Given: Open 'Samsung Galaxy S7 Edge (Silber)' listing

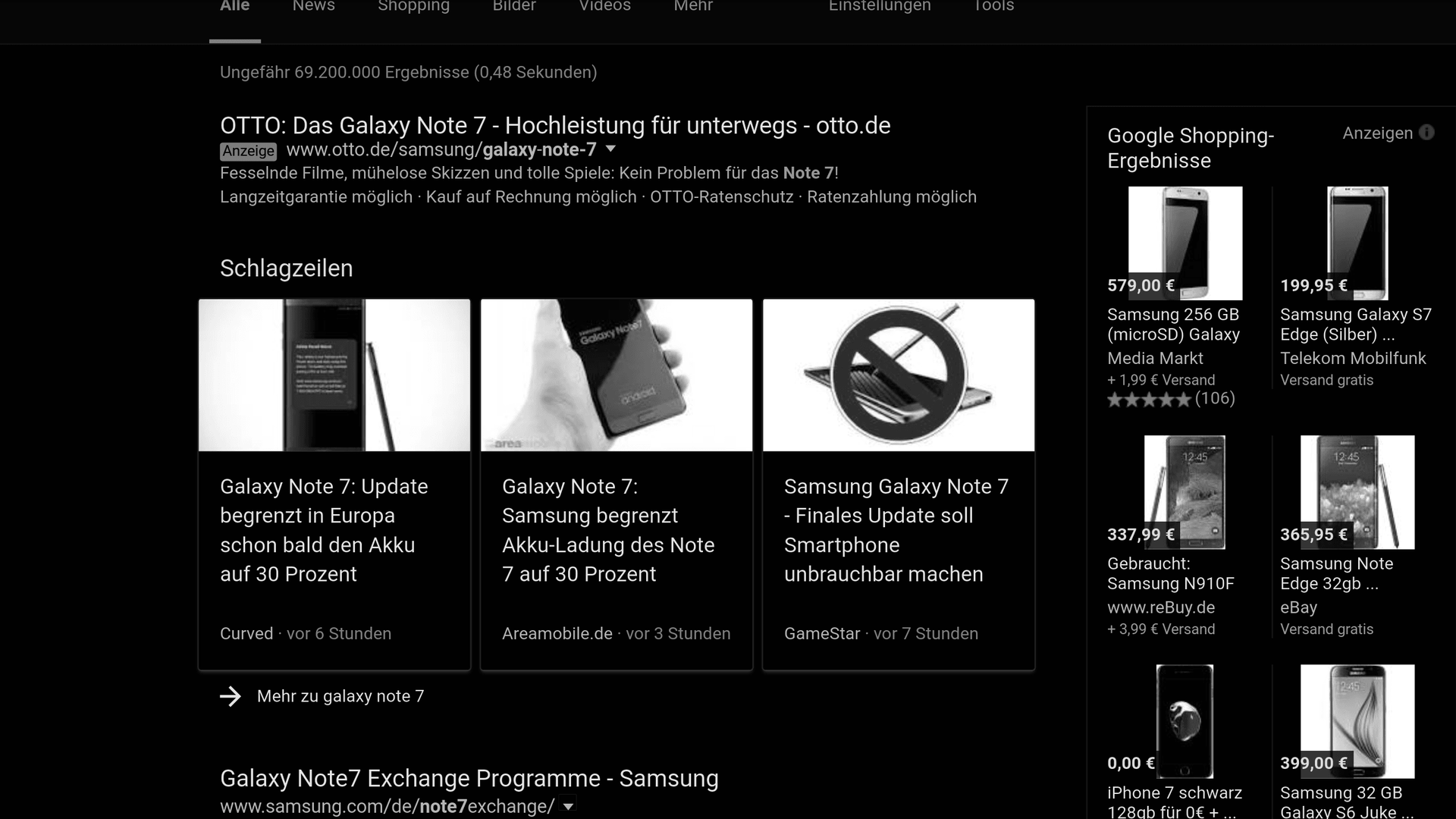Looking at the screenshot, I should [1356, 325].
